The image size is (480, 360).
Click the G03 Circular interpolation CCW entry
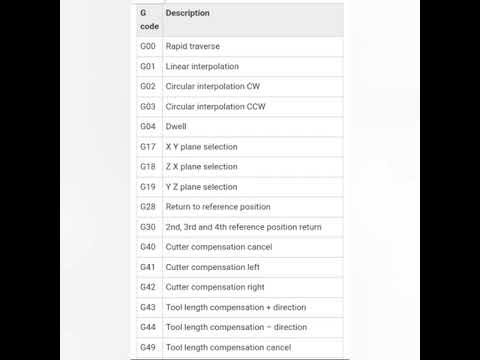tap(240, 107)
